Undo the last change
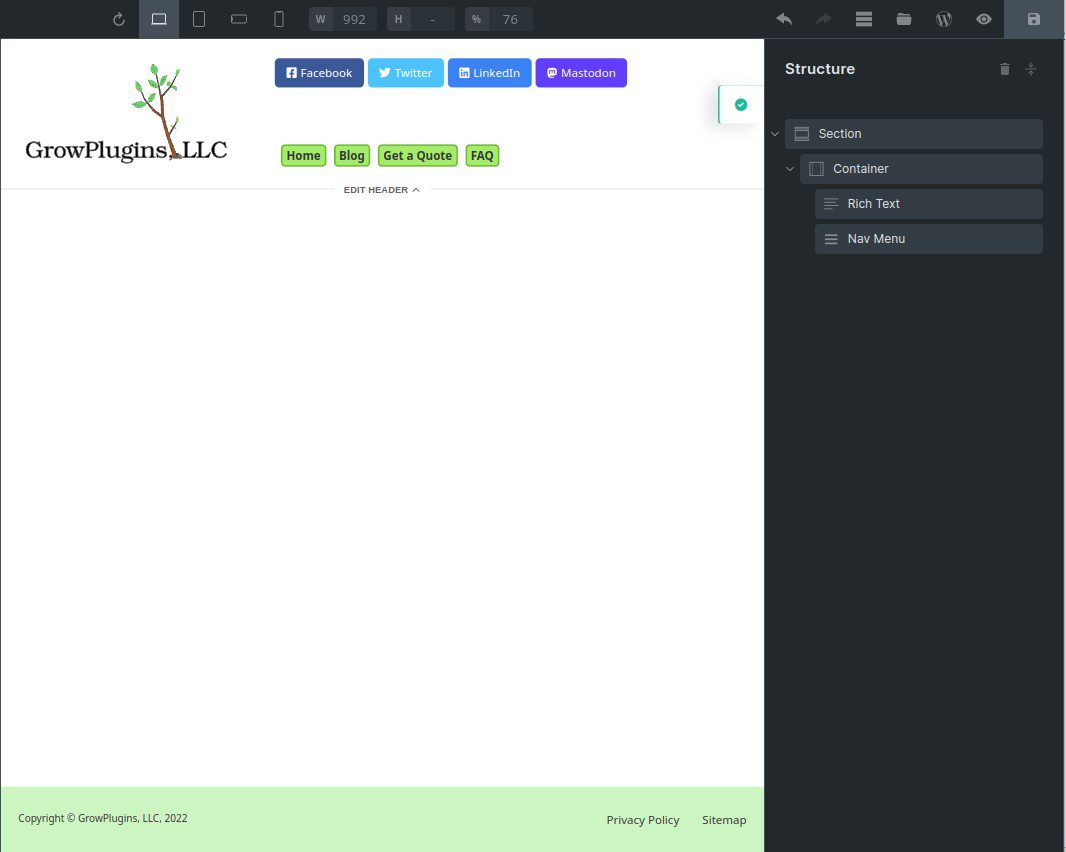The height and width of the screenshot is (852, 1066). click(784, 18)
